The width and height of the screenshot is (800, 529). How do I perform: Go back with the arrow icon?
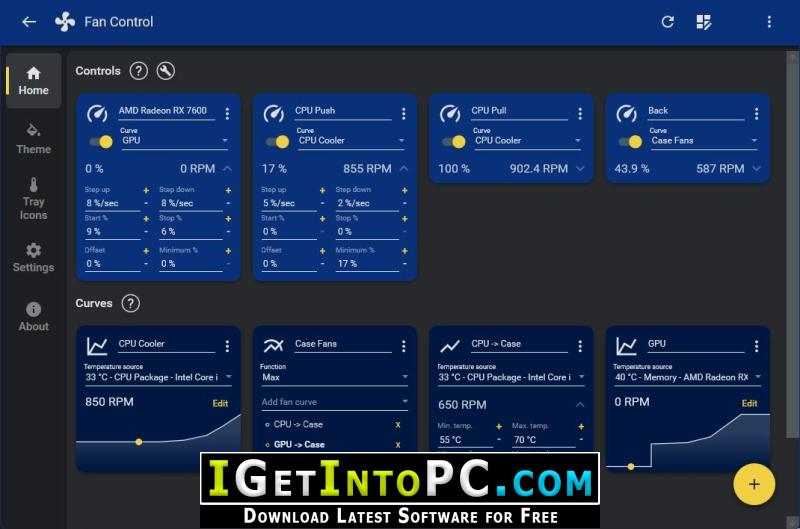point(29,22)
